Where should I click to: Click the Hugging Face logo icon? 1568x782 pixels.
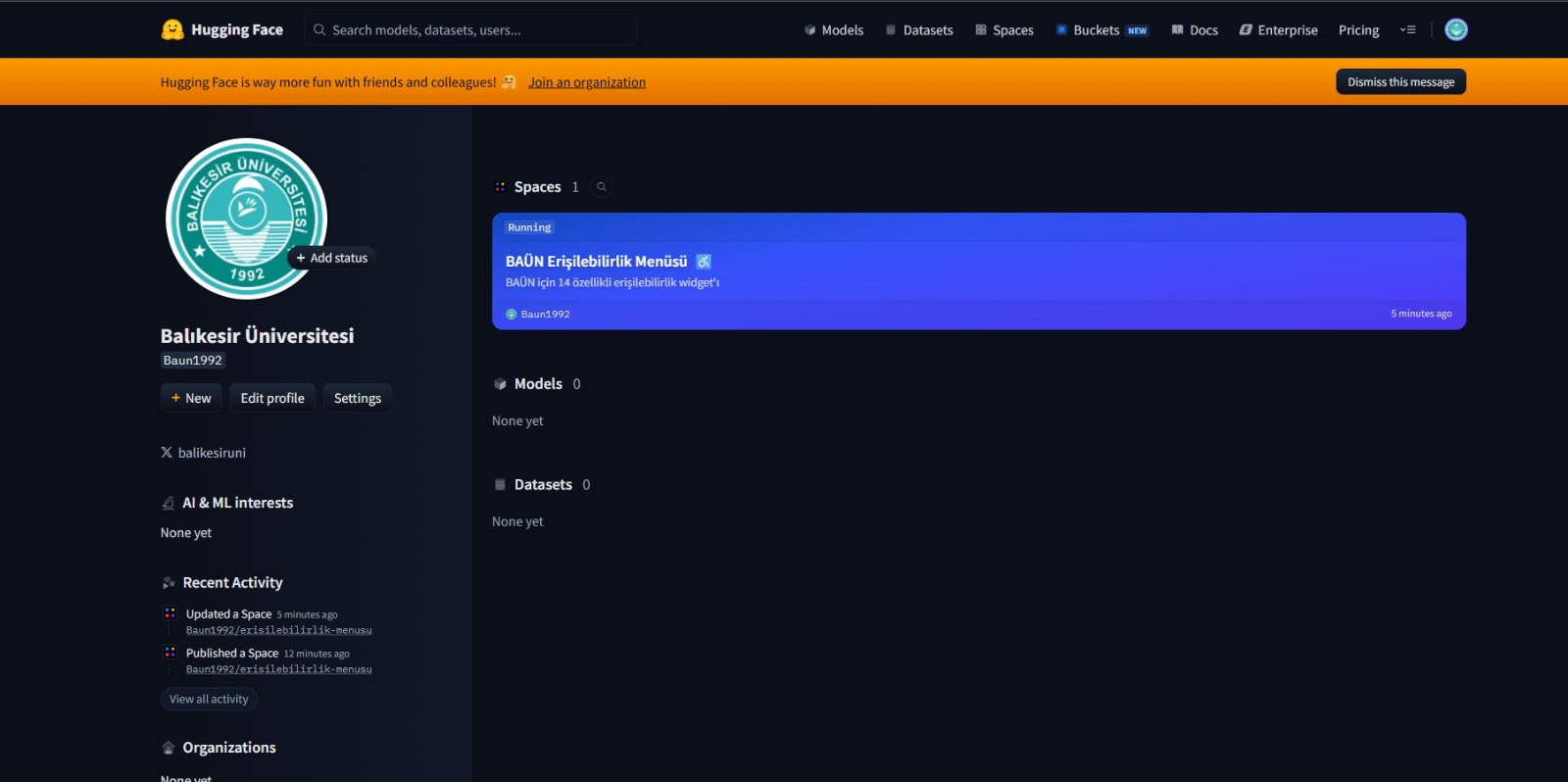[x=172, y=29]
